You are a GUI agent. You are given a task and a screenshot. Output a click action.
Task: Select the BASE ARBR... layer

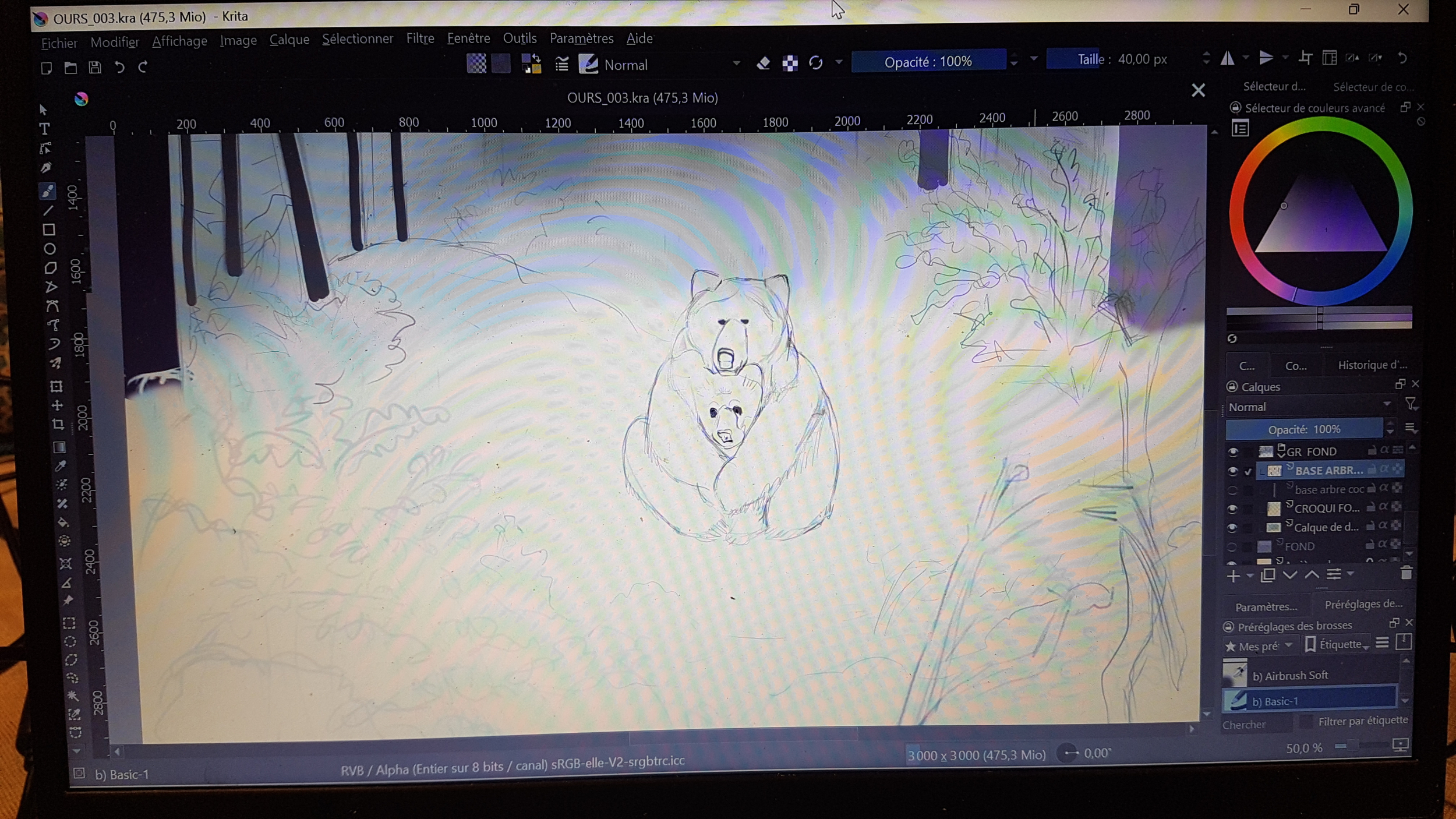[1328, 470]
